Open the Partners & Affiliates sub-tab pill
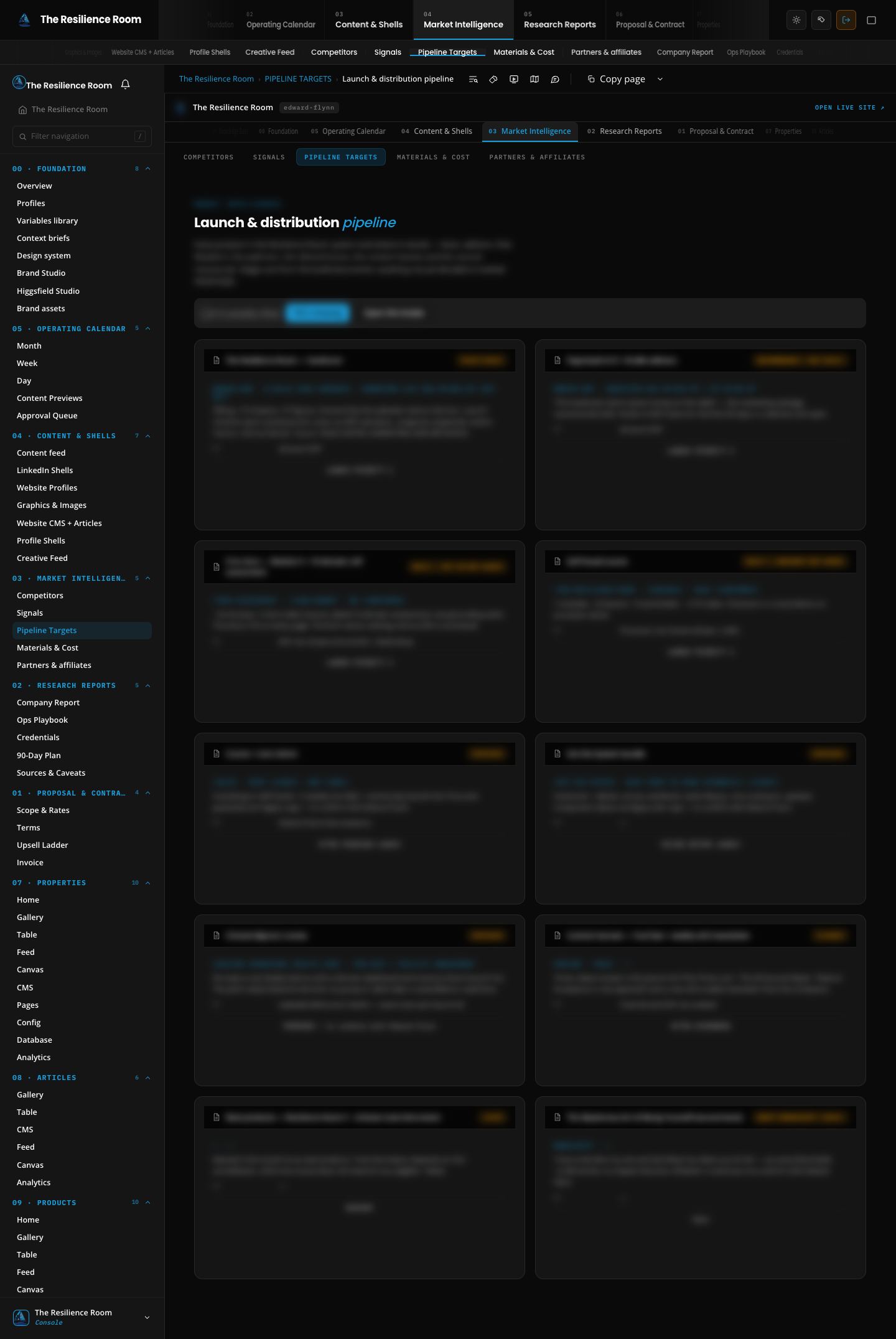 (x=537, y=157)
